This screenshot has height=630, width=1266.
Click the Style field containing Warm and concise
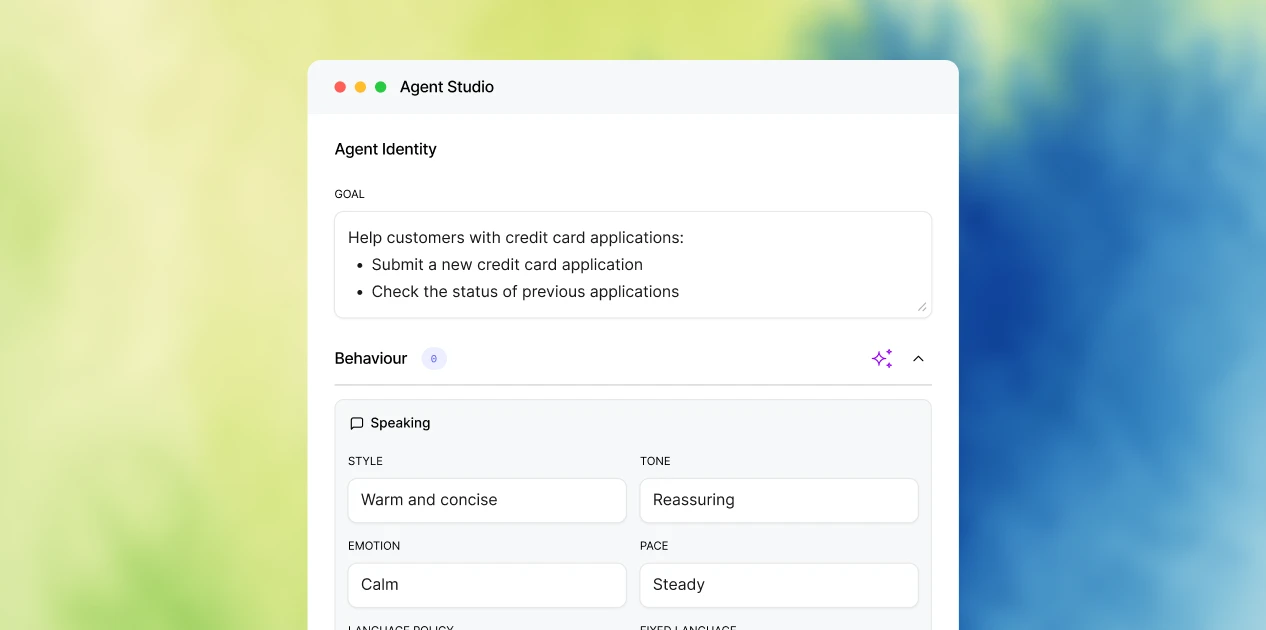[x=487, y=500]
